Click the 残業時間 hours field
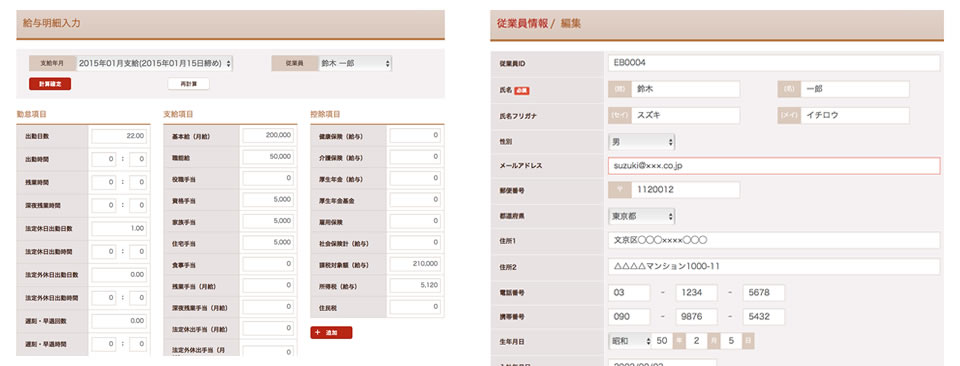960x366 pixels. (103, 182)
